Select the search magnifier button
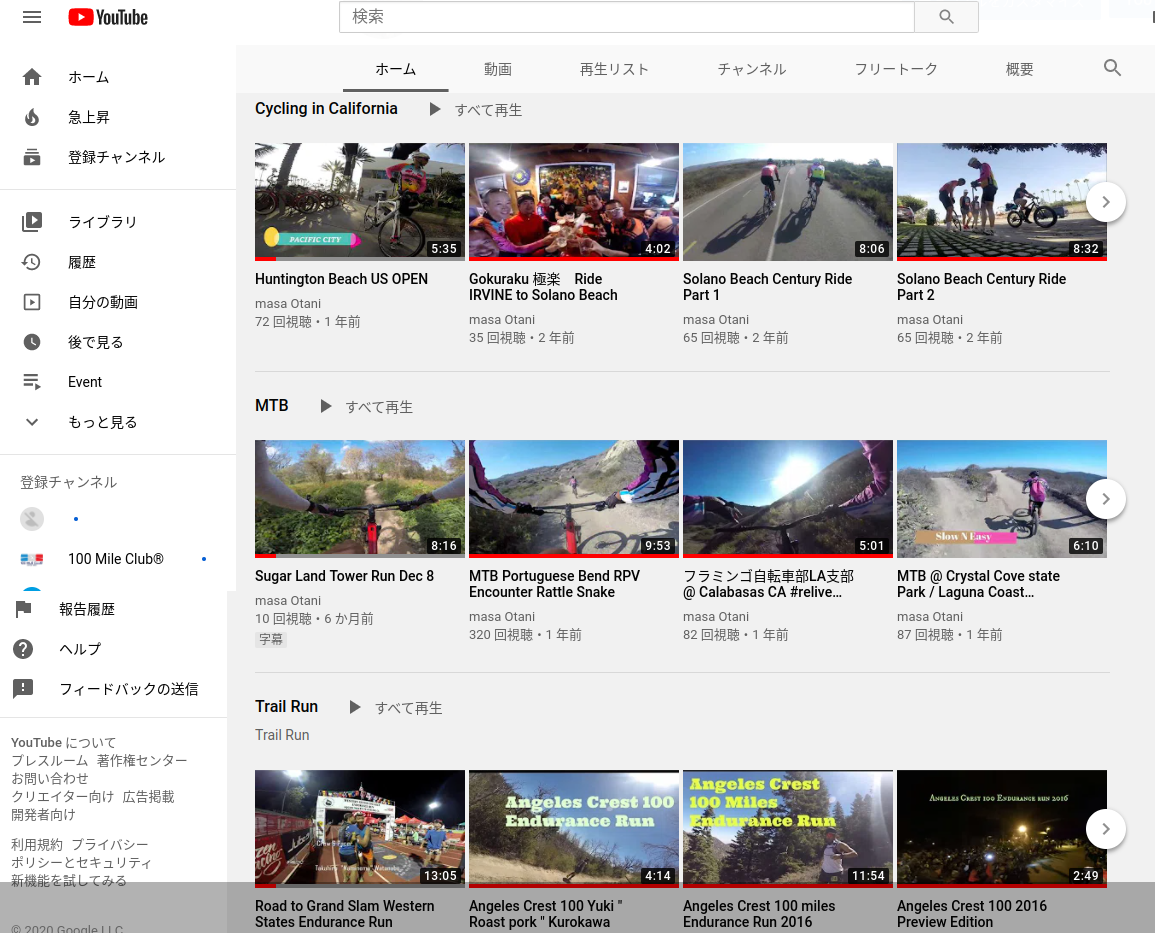 (945, 17)
